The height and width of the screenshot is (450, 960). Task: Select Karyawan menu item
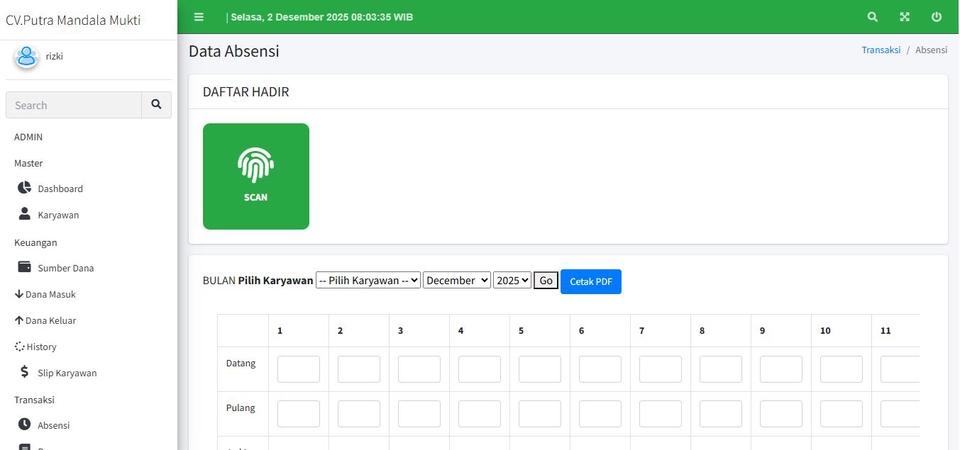(58, 215)
